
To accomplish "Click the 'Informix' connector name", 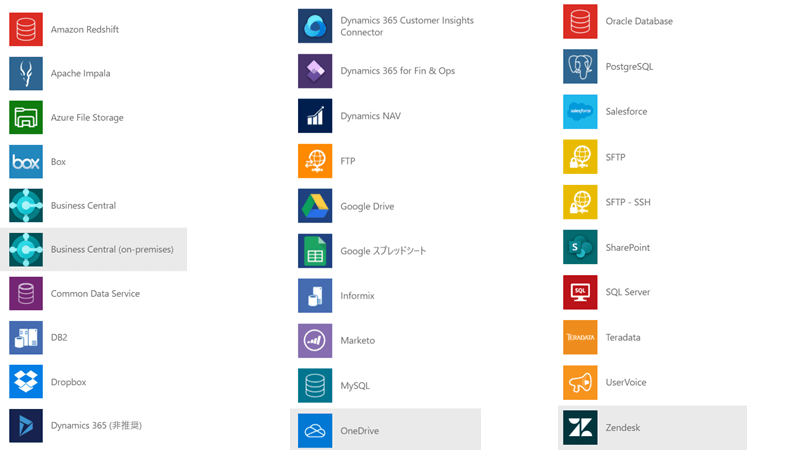I will [x=358, y=295].
